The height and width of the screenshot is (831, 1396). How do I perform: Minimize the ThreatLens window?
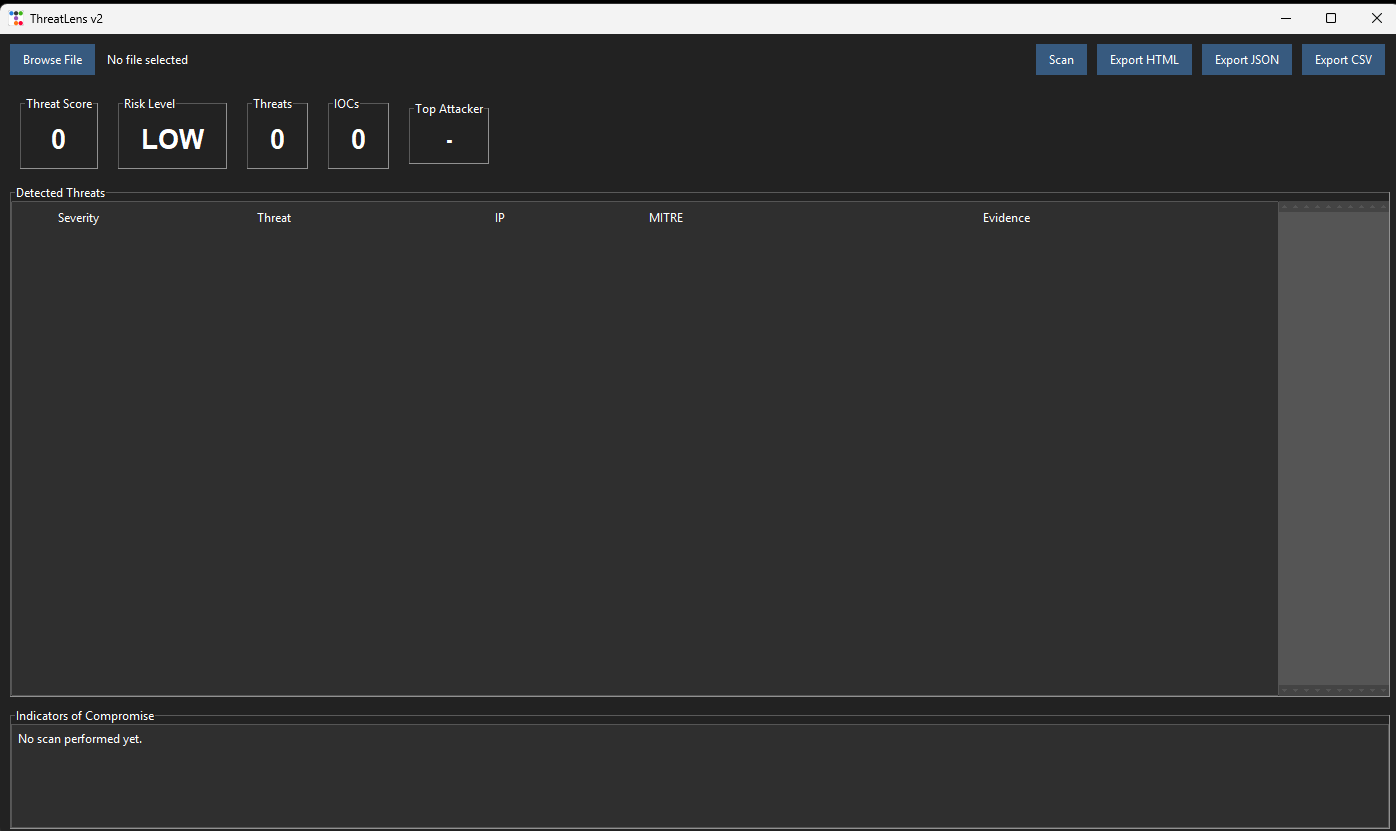tap(1286, 18)
